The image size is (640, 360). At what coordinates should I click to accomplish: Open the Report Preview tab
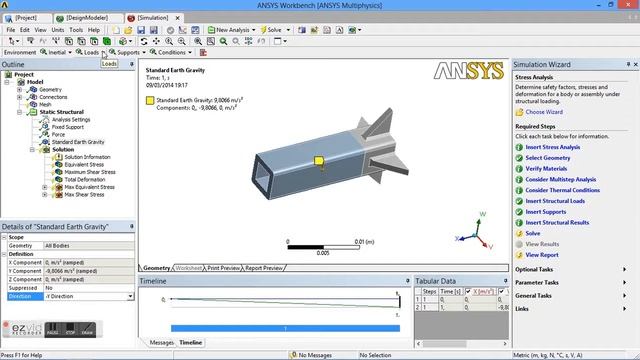point(264,268)
